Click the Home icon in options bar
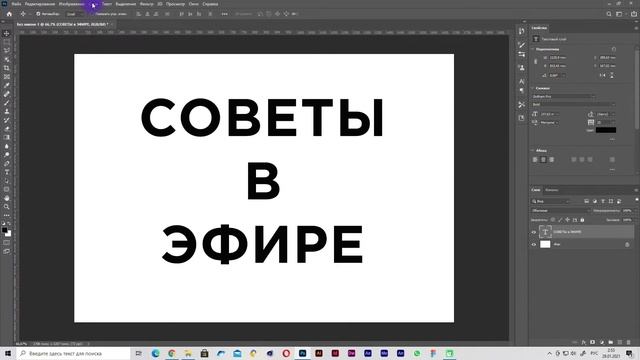 (x=9, y=14)
